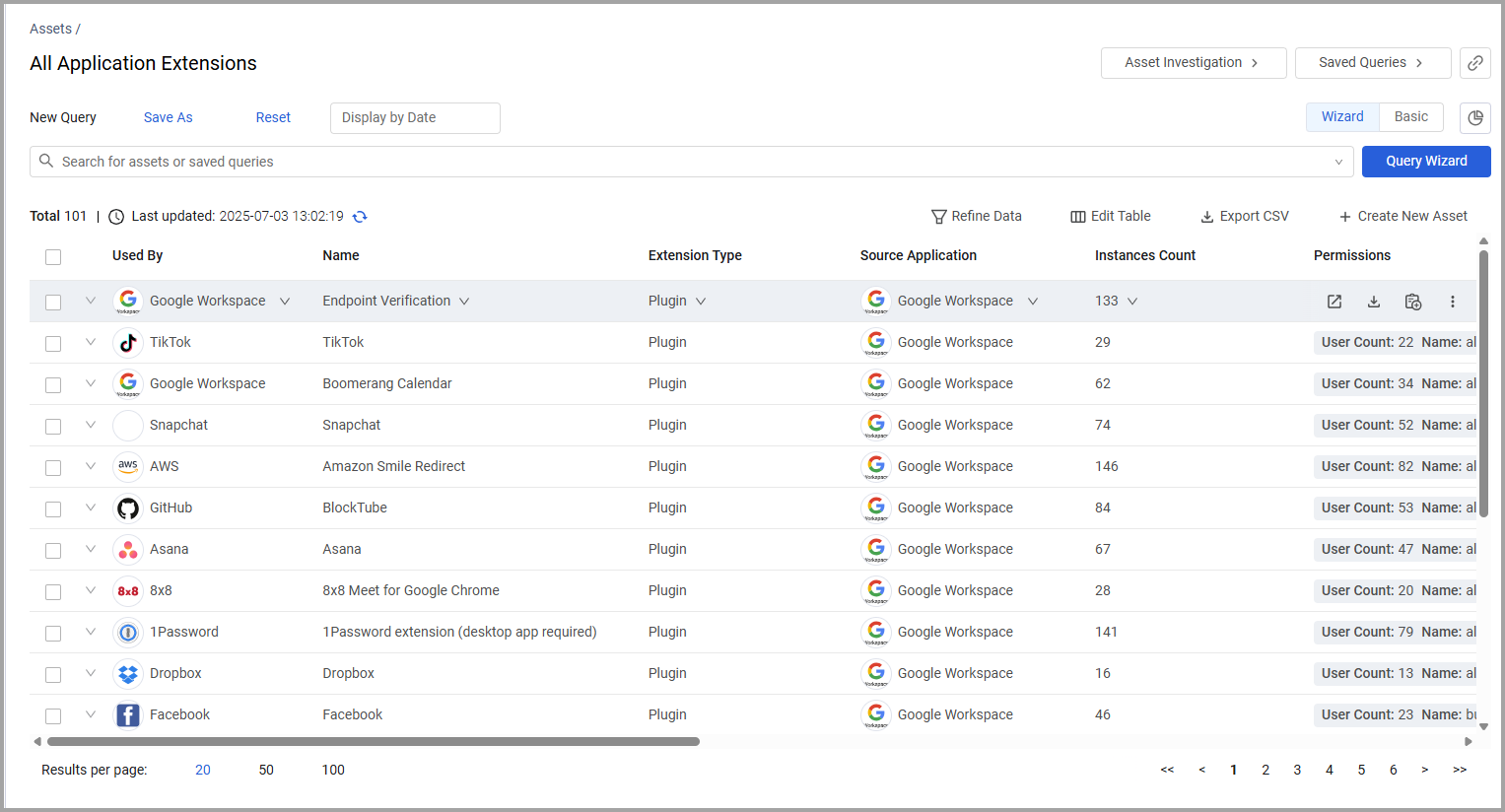Open Endpoint Verification row in new window
The width and height of the screenshot is (1505, 812).
click(1334, 302)
